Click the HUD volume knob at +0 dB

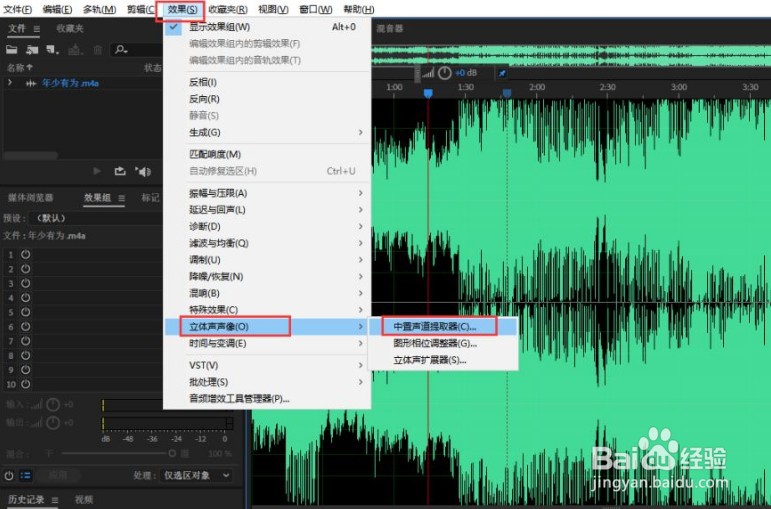pyautogui.click(x=445, y=73)
